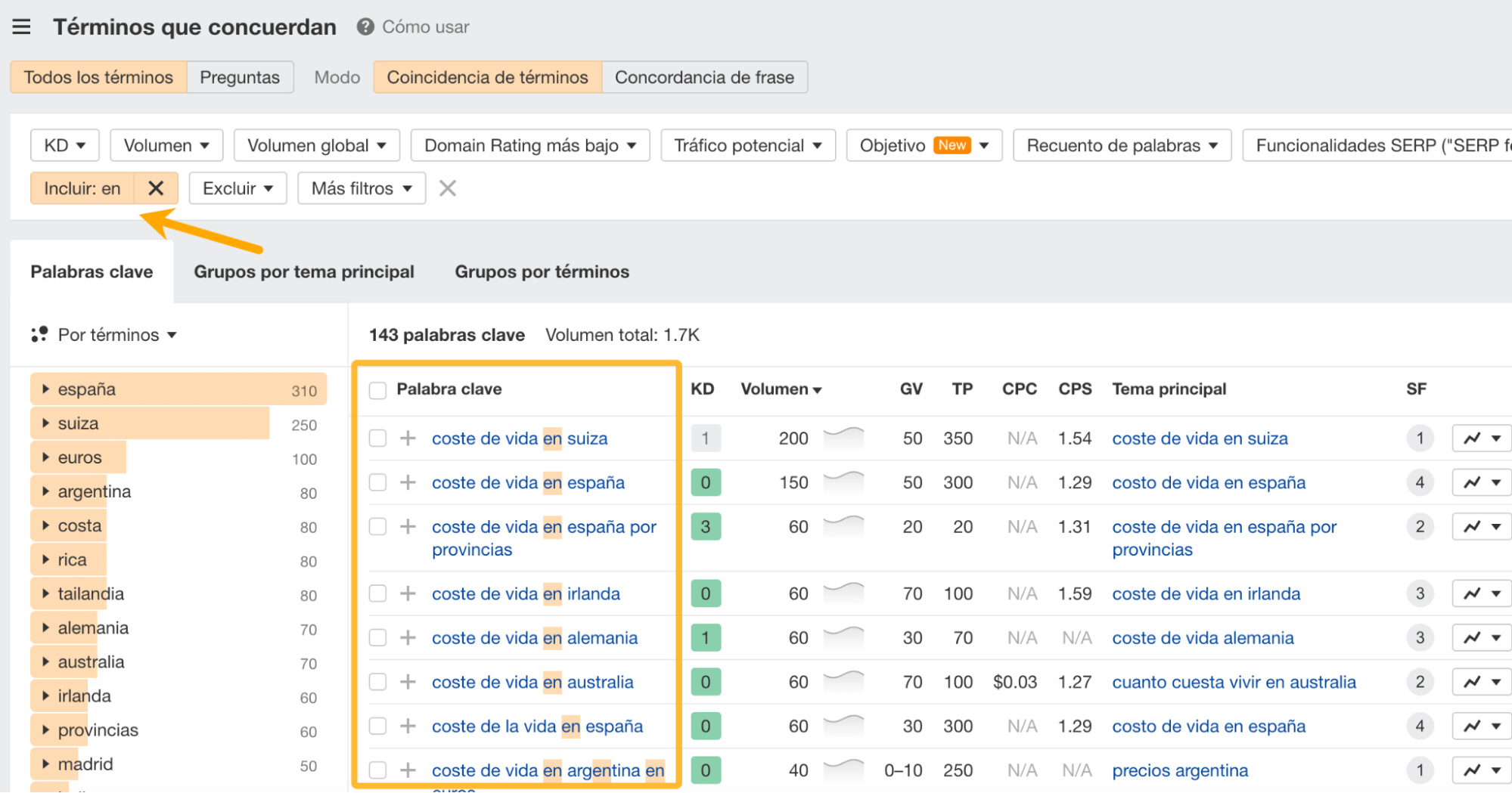Open trend chart button for 'coste de vida en suiza'
The width and height of the screenshot is (1512, 793).
point(1472,438)
